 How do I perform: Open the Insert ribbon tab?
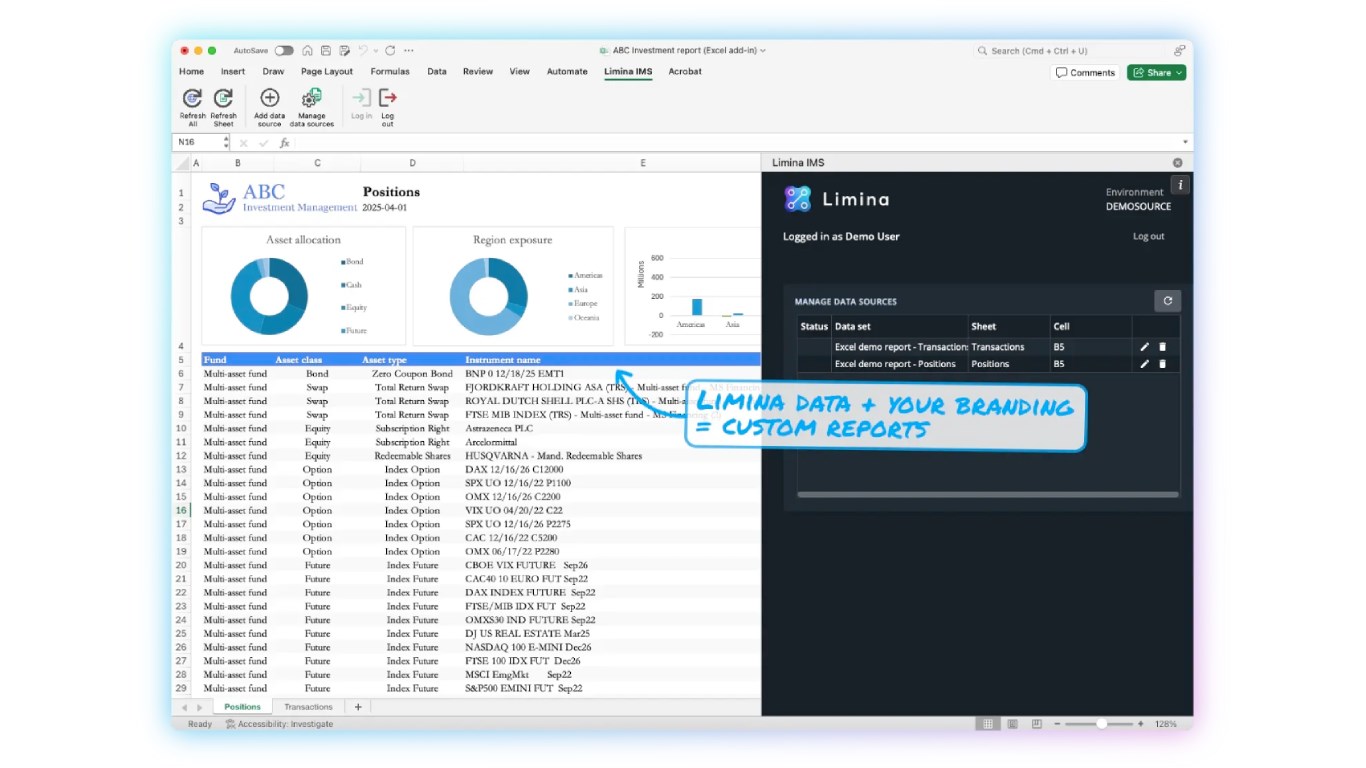coord(233,72)
